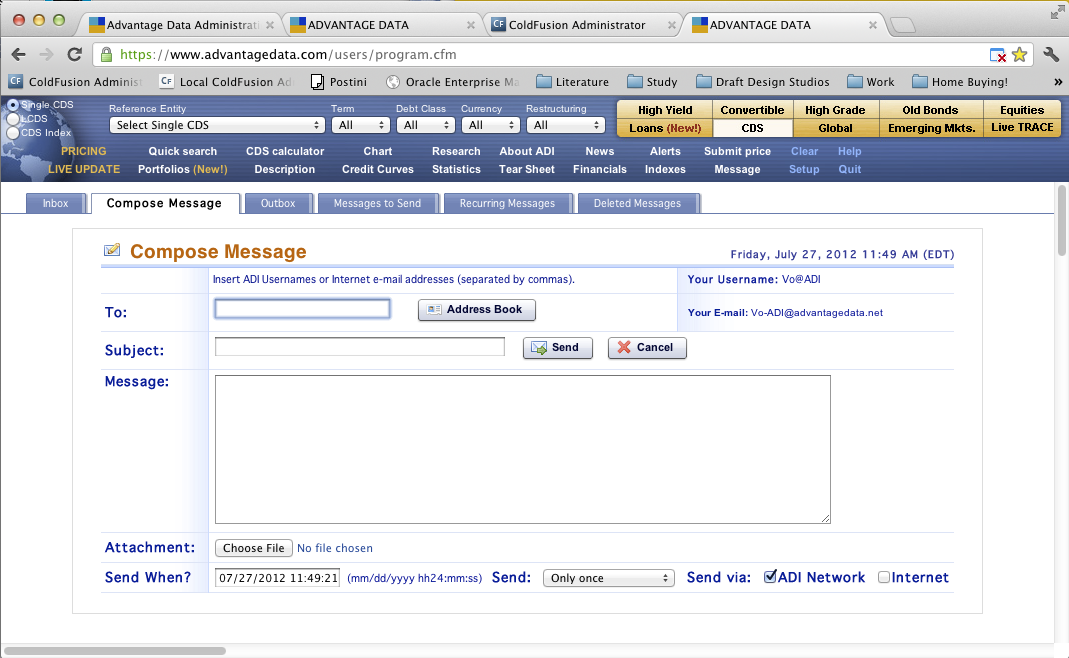Show more bookmarks with the double chevron
This screenshot has height=658, width=1069.
[1058, 82]
